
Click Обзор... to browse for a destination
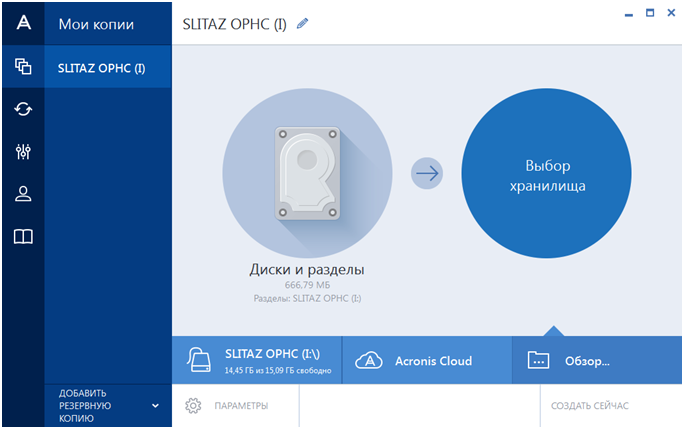597,360
